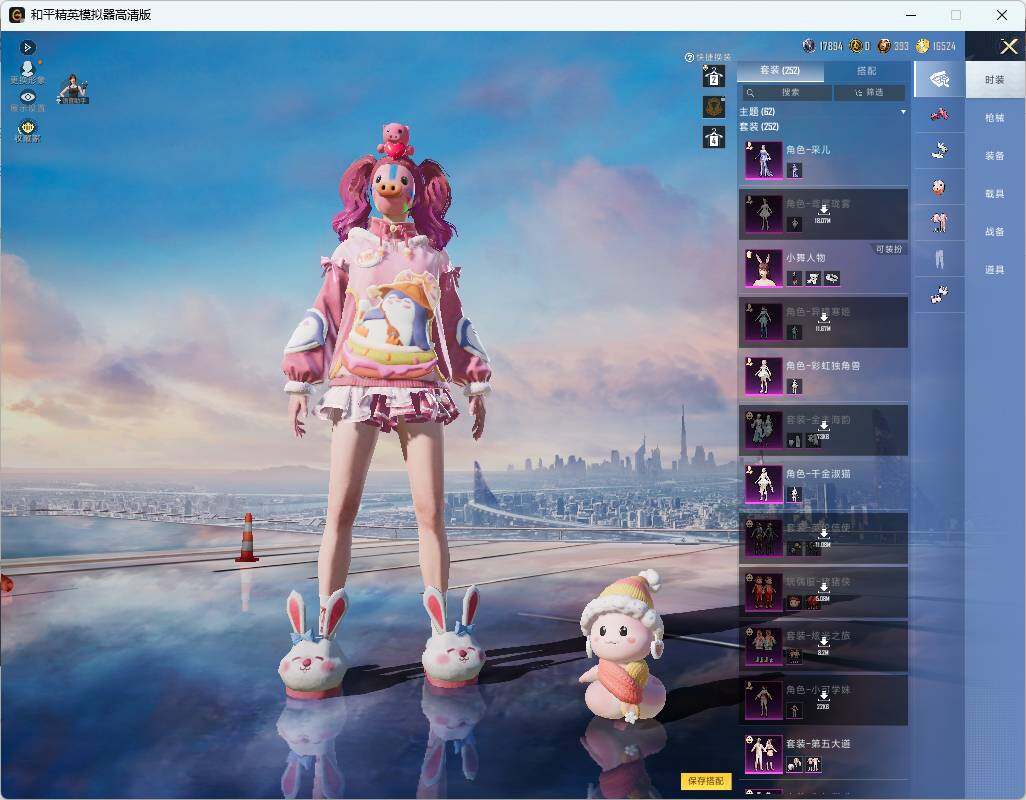Download the 11.08M outfit set
Viewport: 1026px width, 800px height.
(823, 538)
